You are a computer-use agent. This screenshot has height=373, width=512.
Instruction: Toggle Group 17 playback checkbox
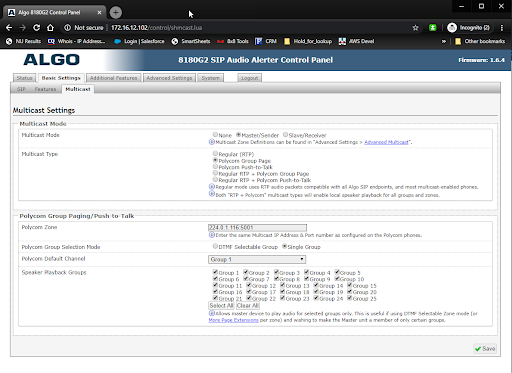(x=249, y=291)
